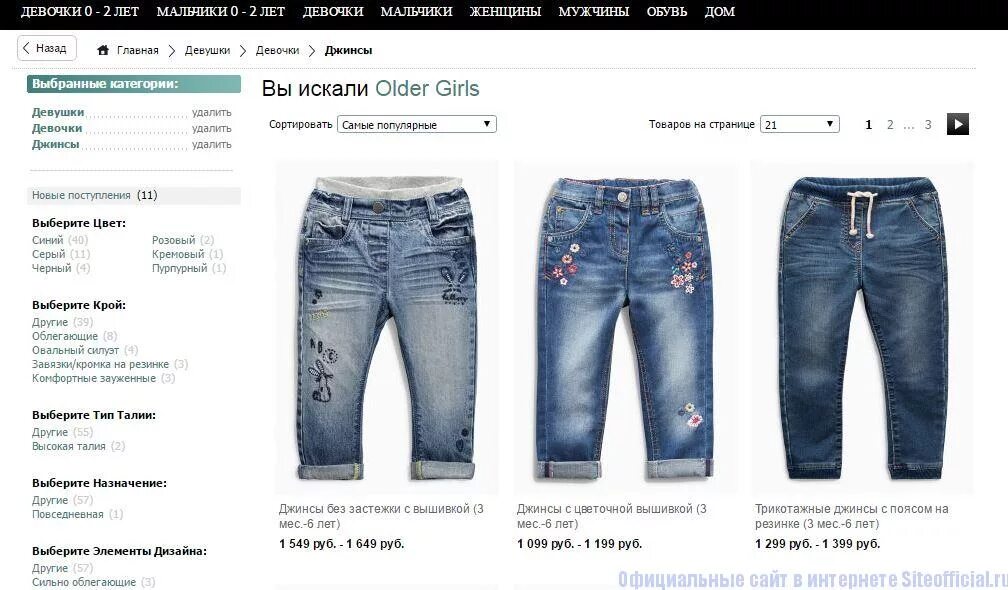Remove the Джинсы category filter
The height and width of the screenshot is (590, 1008).
pos(212,145)
